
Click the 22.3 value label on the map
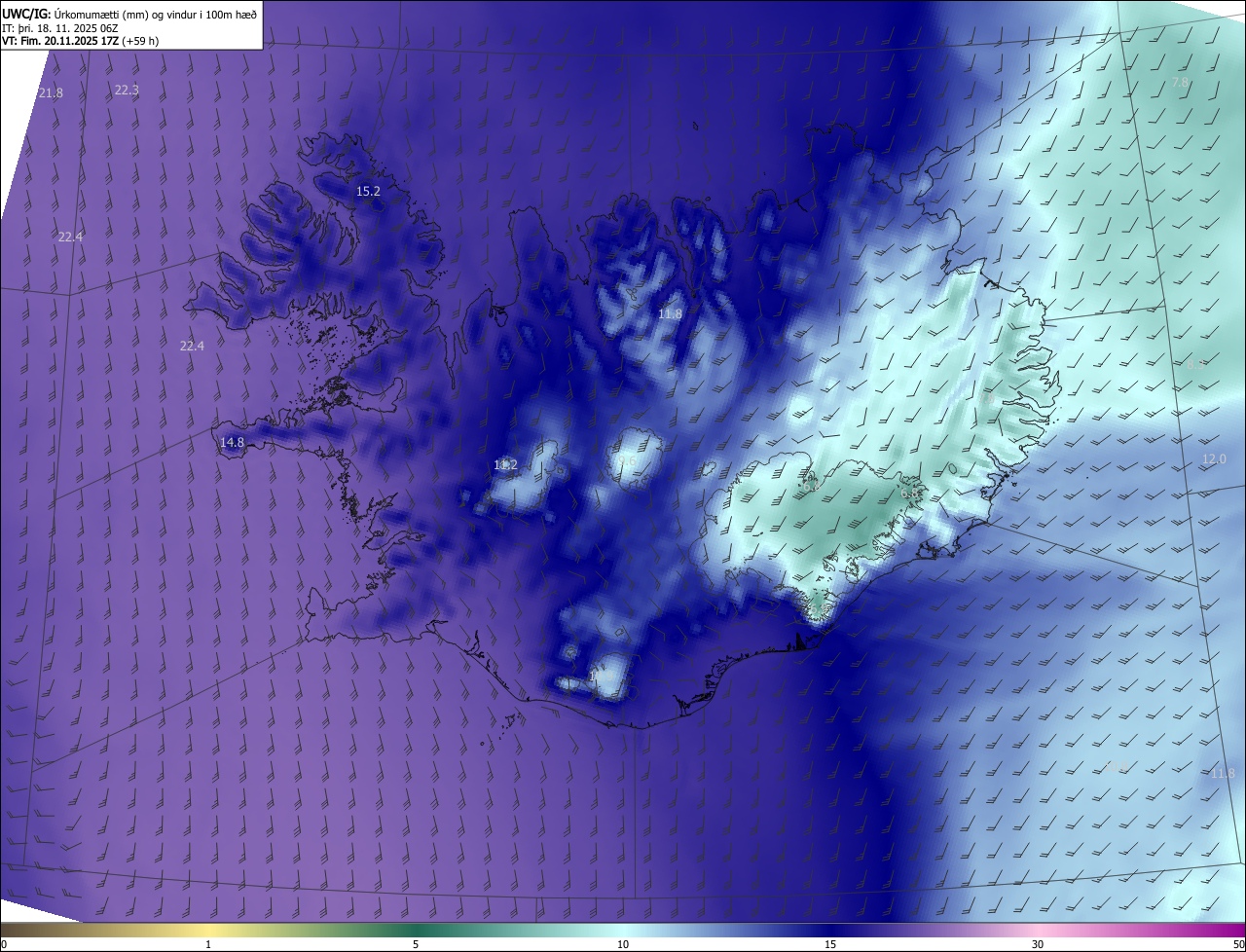coord(127,90)
